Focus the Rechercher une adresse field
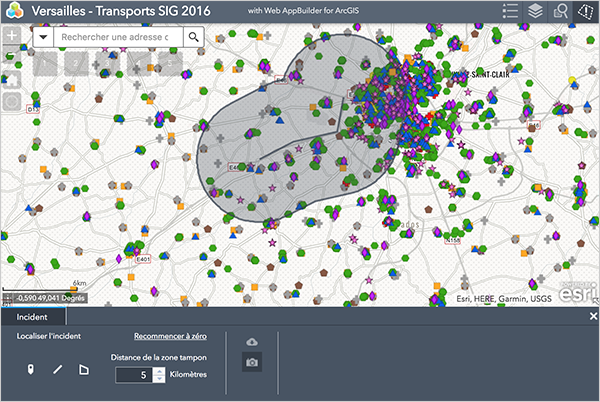Viewport: 600px width, 402px height. [x=118, y=37]
